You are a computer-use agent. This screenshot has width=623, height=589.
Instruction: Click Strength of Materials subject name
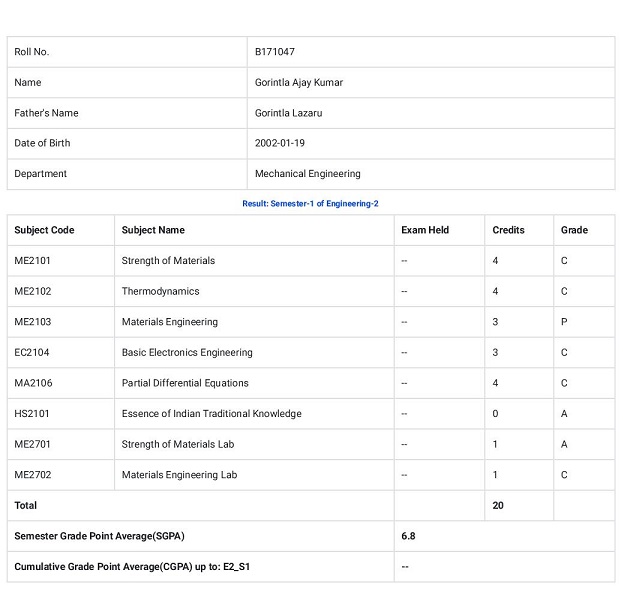click(x=168, y=261)
